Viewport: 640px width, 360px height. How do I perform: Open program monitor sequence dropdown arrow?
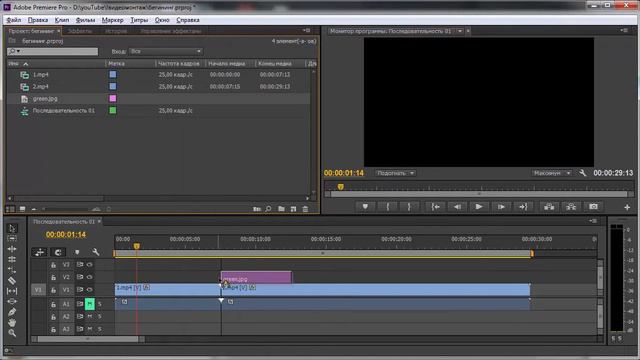(x=460, y=31)
